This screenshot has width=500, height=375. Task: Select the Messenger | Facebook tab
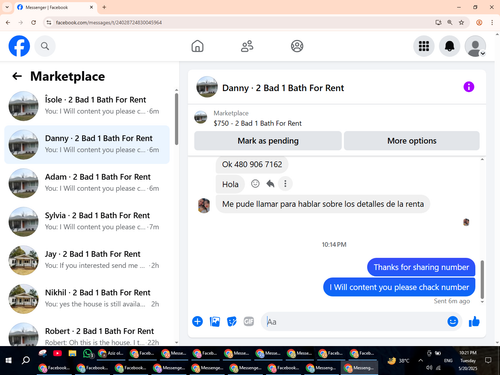click(55, 7)
